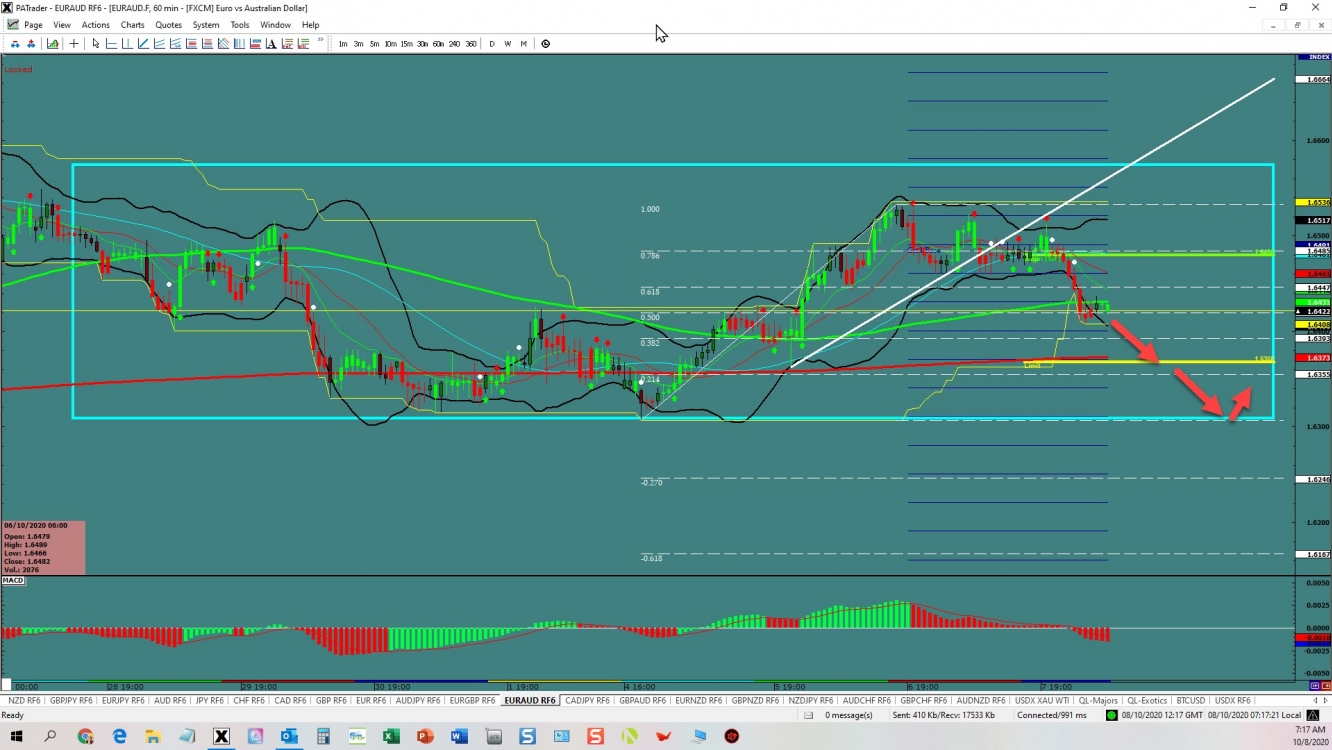The height and width of the screenshot is (750, 1332).
Task: Click the warning triangle status icon
Action: [1313, 715]
